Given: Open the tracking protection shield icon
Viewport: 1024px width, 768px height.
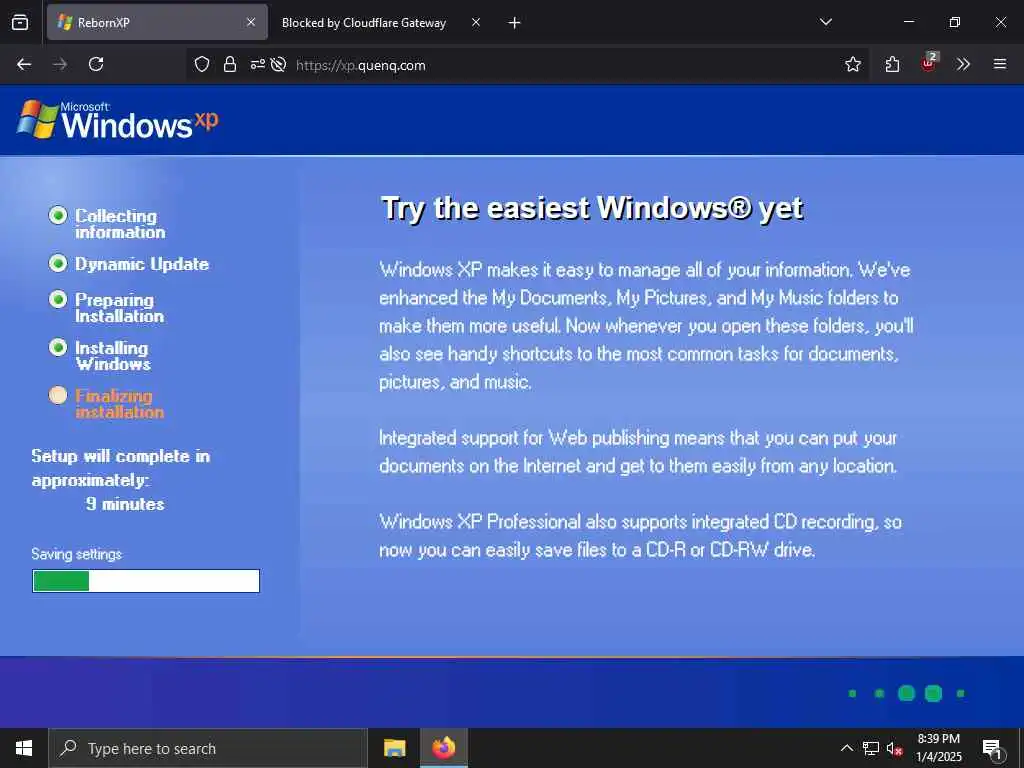Looking at the screenshot, I should click(202, 64).
